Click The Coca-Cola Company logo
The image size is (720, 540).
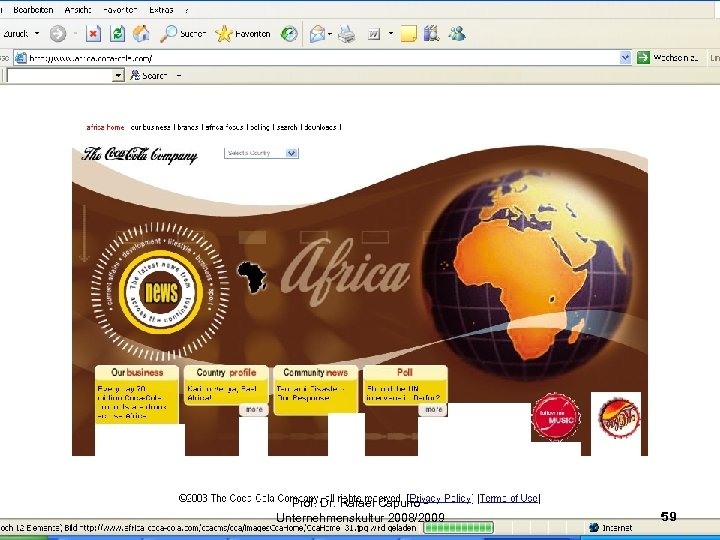[x=140, y=155]
